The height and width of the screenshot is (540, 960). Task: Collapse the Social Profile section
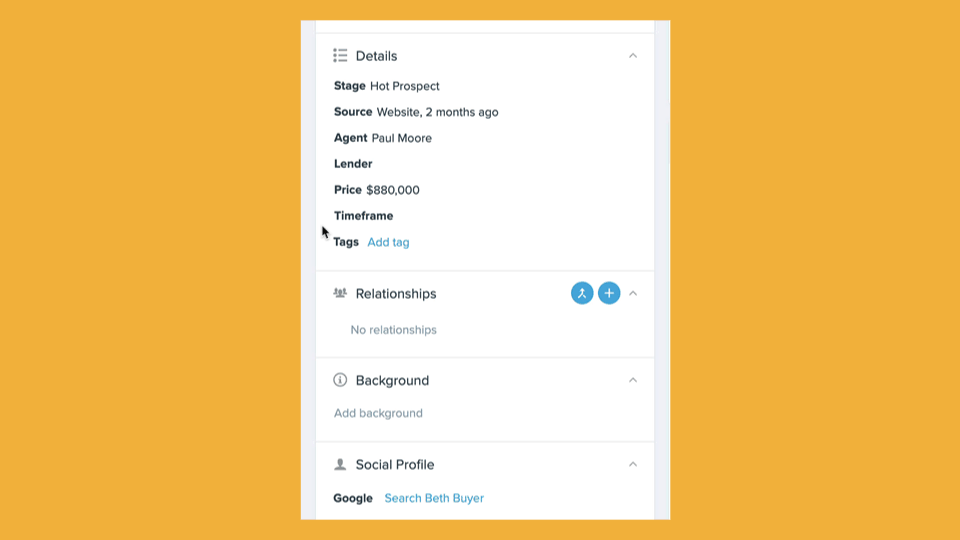pos(633,464)
